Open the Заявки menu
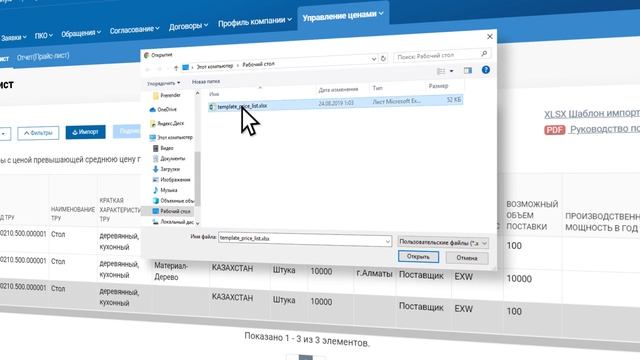The image size is (640, 360). (x=13, y=38)
